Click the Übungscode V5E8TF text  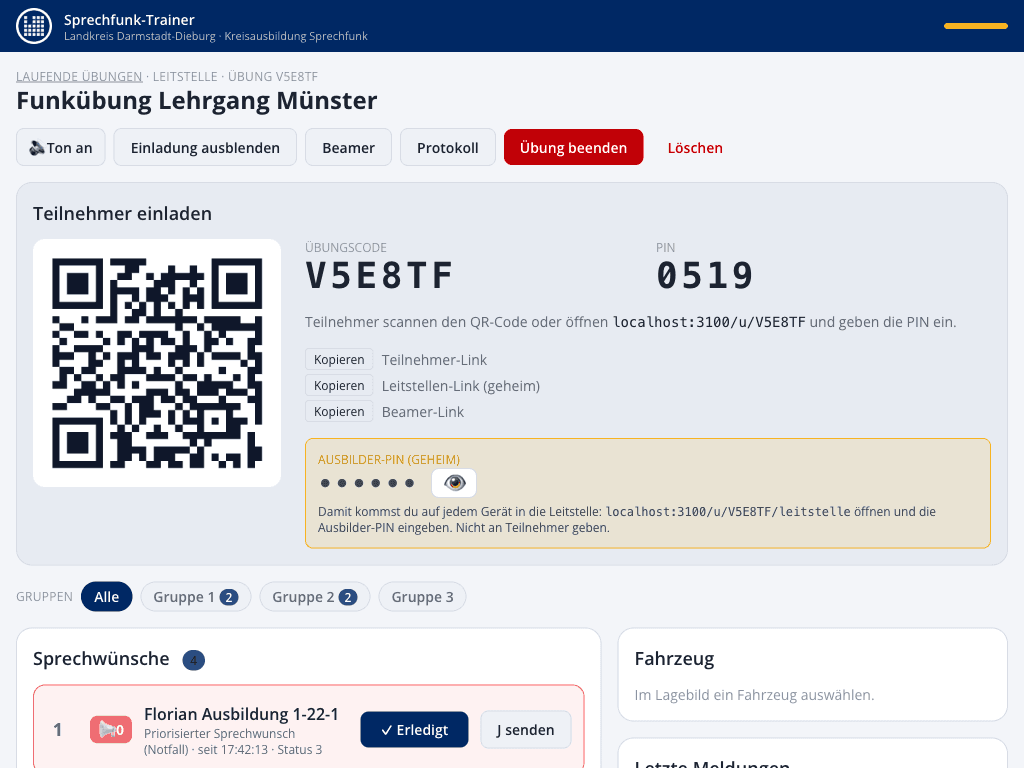pyautogui.click(x=379, y=275)
